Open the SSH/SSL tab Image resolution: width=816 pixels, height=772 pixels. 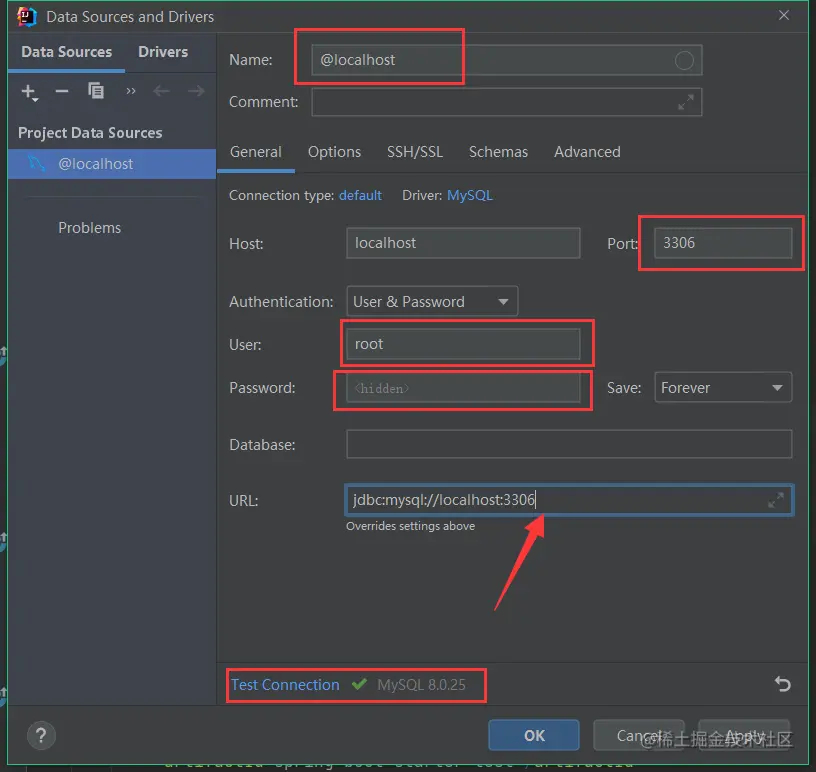415,152
